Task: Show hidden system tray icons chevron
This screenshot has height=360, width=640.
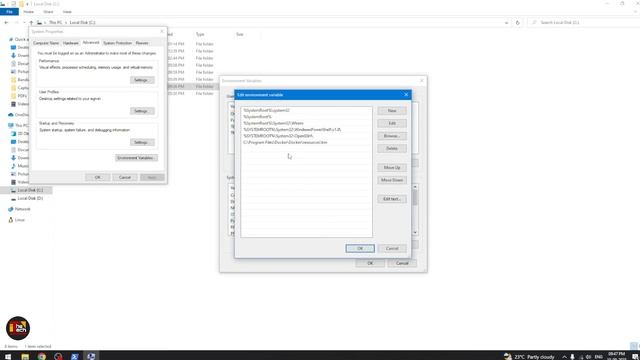Action: (564, 357)
